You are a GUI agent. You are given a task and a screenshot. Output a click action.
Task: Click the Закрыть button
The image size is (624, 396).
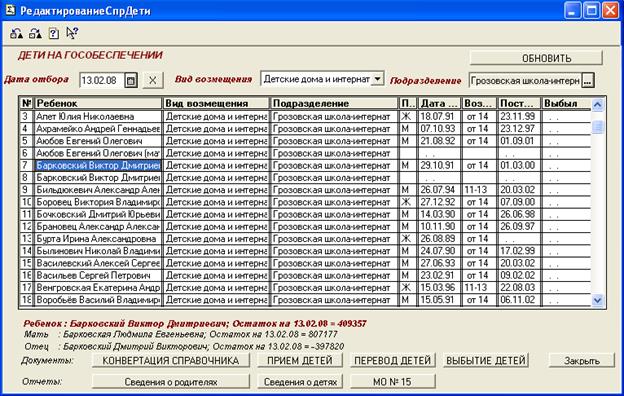click(582, 361)
